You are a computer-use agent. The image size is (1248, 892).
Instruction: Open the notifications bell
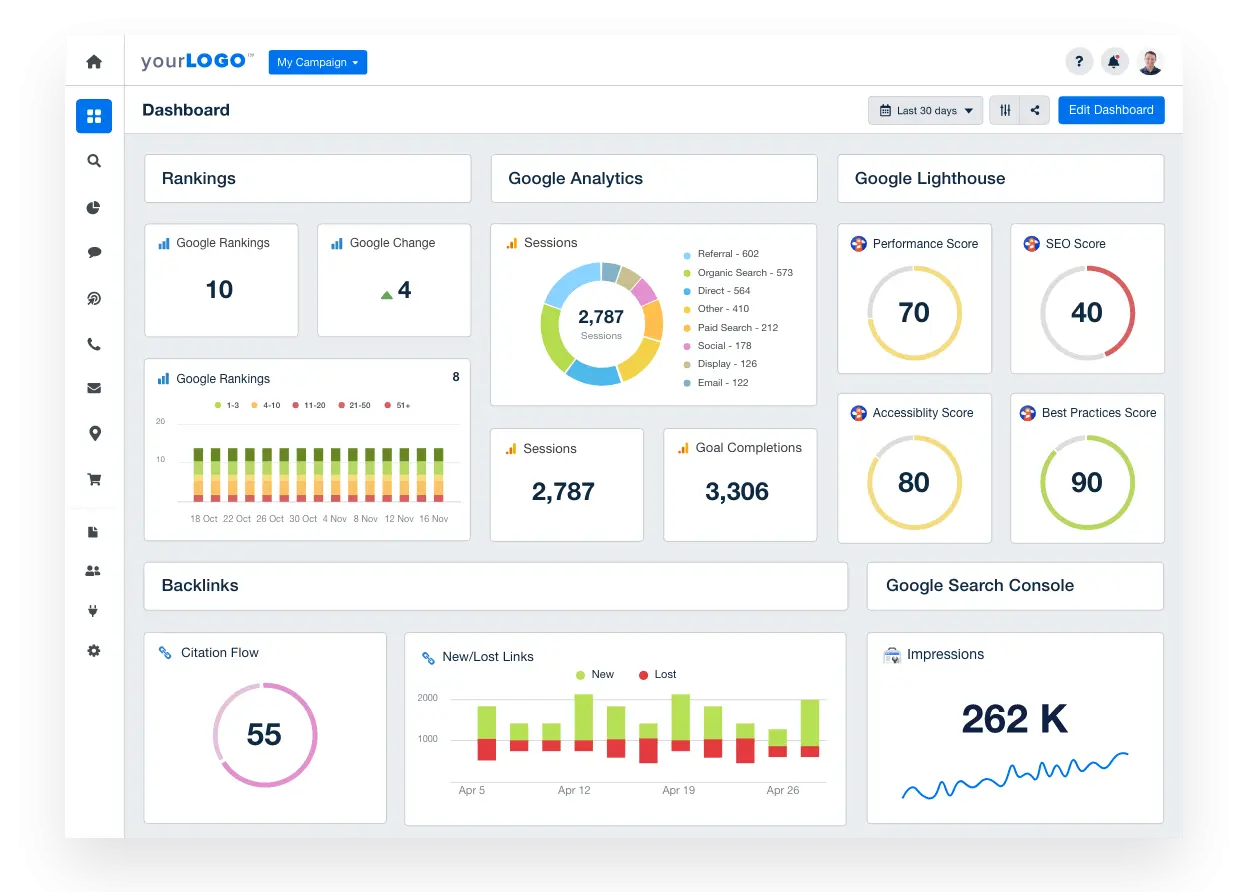1114,61
